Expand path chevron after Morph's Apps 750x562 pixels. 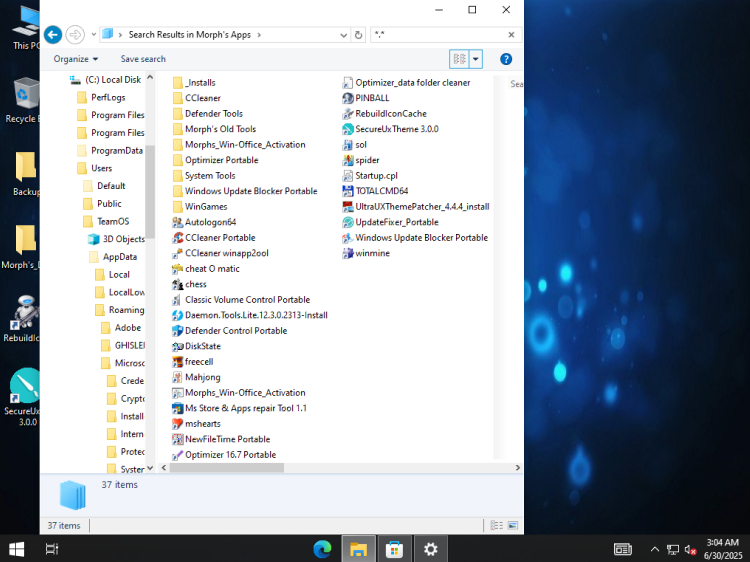[x=259, y=35]
